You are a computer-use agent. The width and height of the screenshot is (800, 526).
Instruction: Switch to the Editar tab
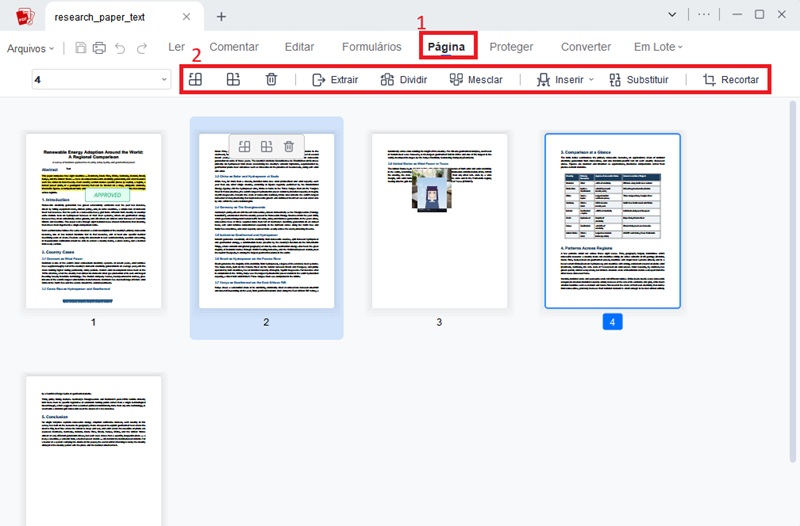[299, 47]
